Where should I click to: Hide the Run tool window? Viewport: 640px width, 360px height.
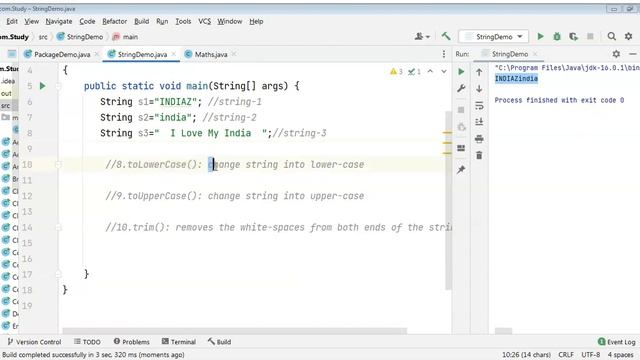(633, 54)
